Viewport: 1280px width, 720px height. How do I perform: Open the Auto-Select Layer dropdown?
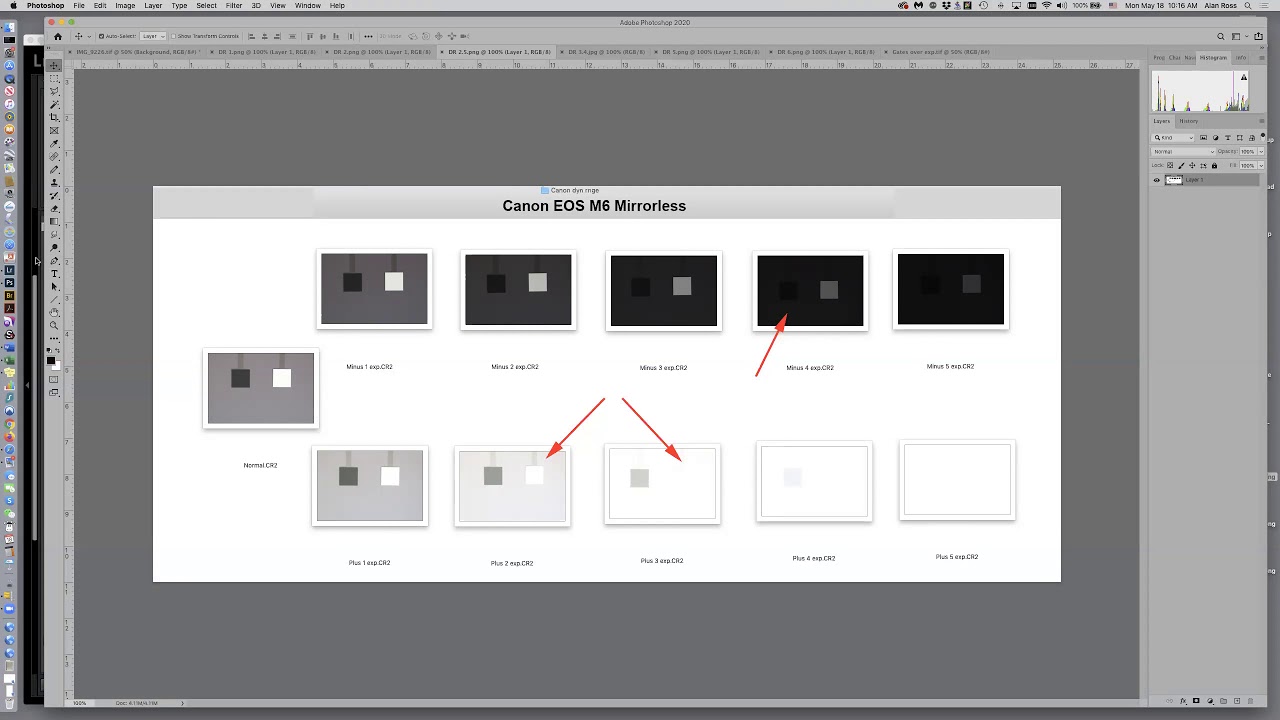click(x=153, y=36)
